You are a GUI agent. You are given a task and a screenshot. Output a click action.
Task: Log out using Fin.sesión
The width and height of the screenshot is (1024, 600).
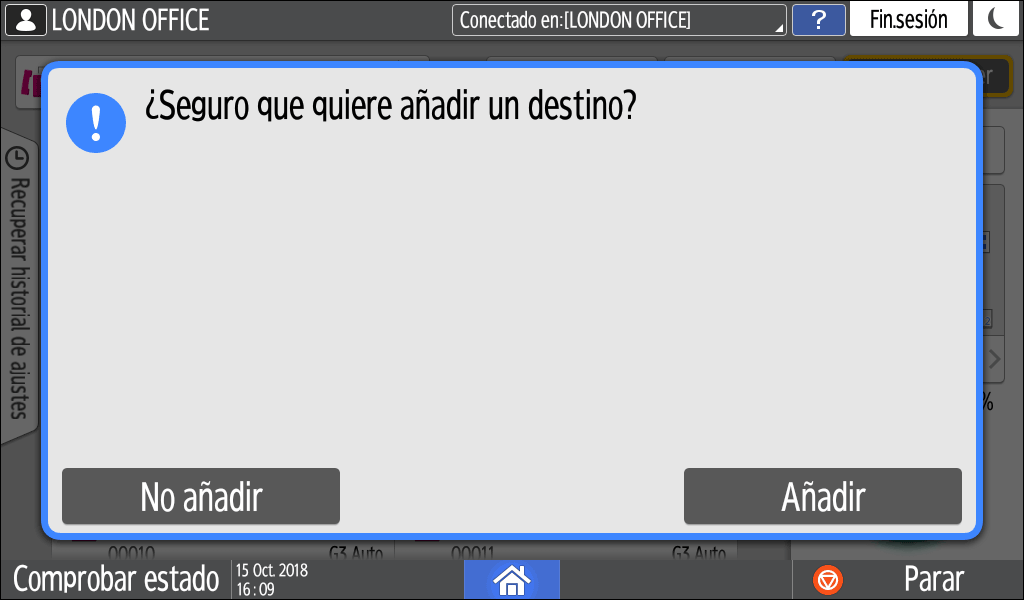coord(908,19)
